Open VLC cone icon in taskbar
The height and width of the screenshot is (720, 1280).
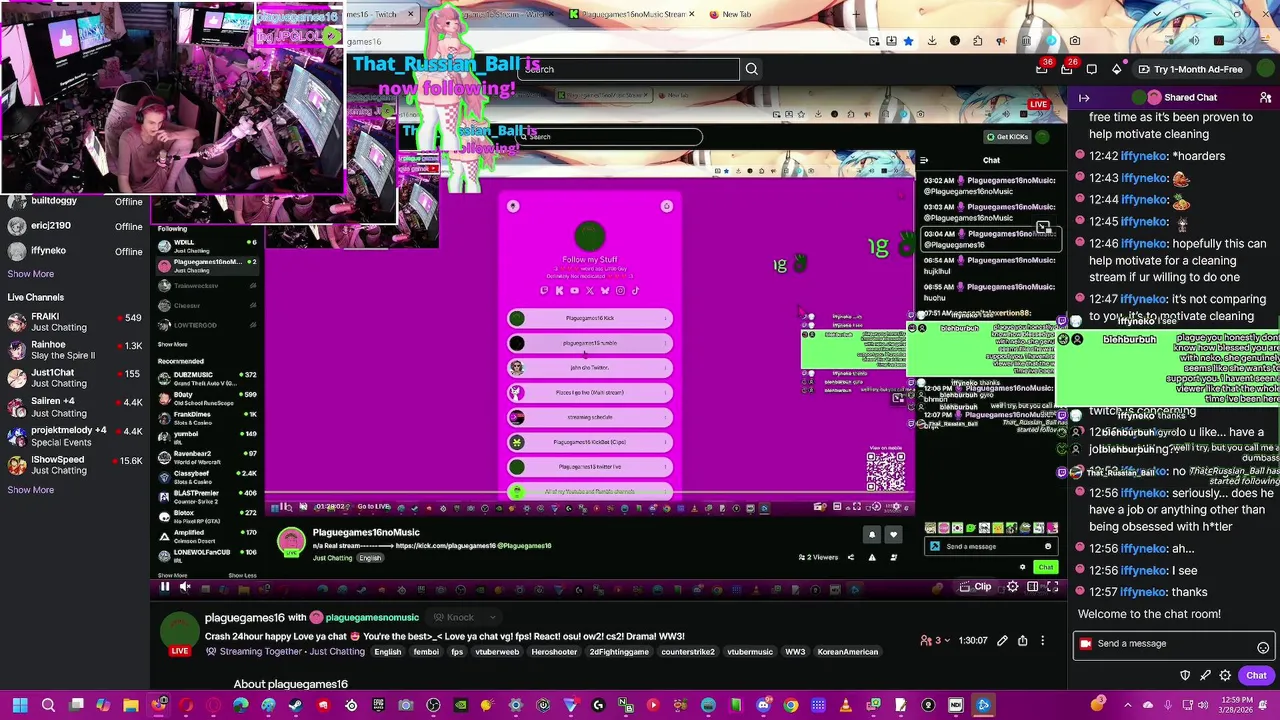pyautogui.click(x=845, y=706)
